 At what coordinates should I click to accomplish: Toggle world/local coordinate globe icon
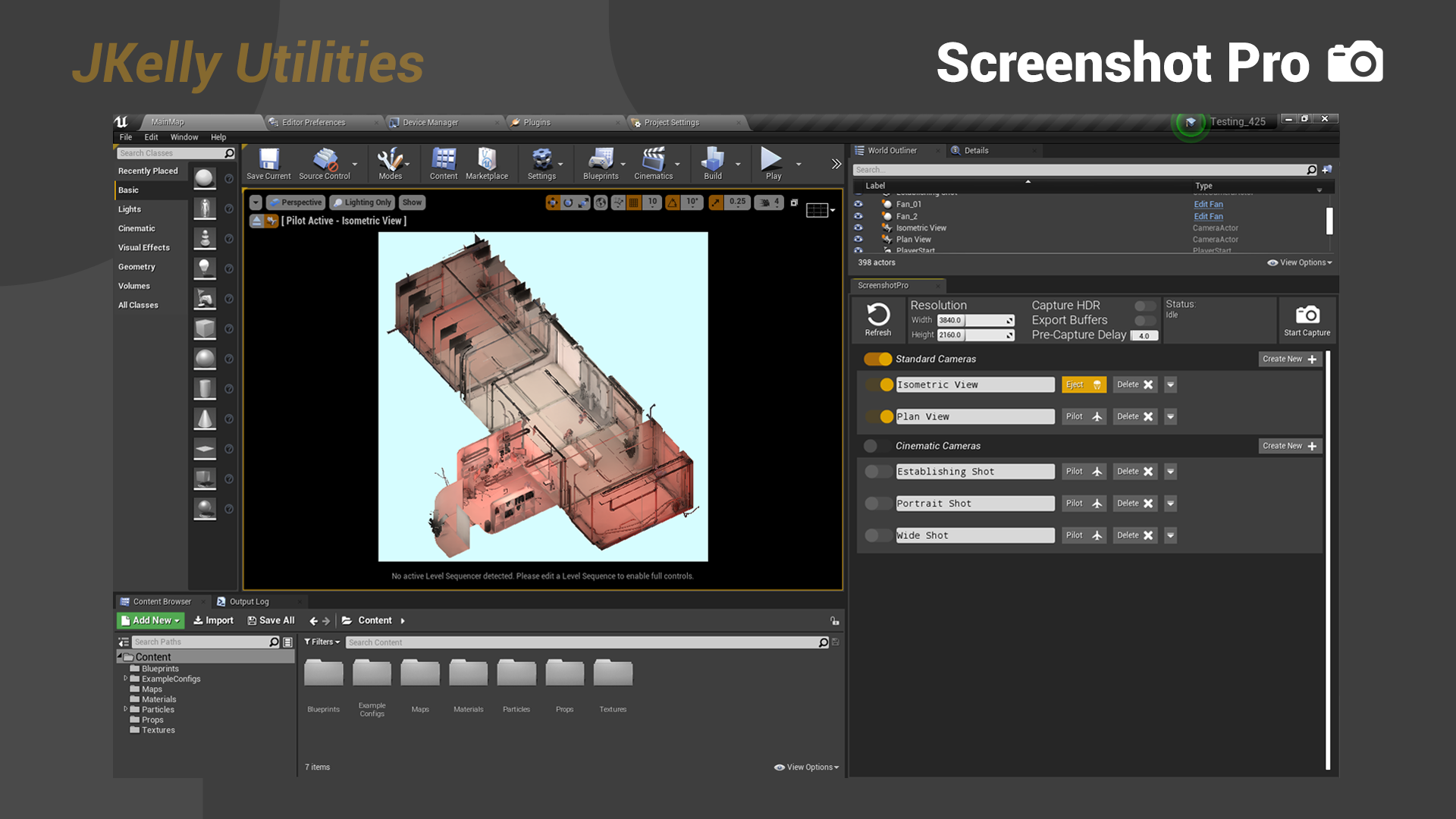coord(601,202)
